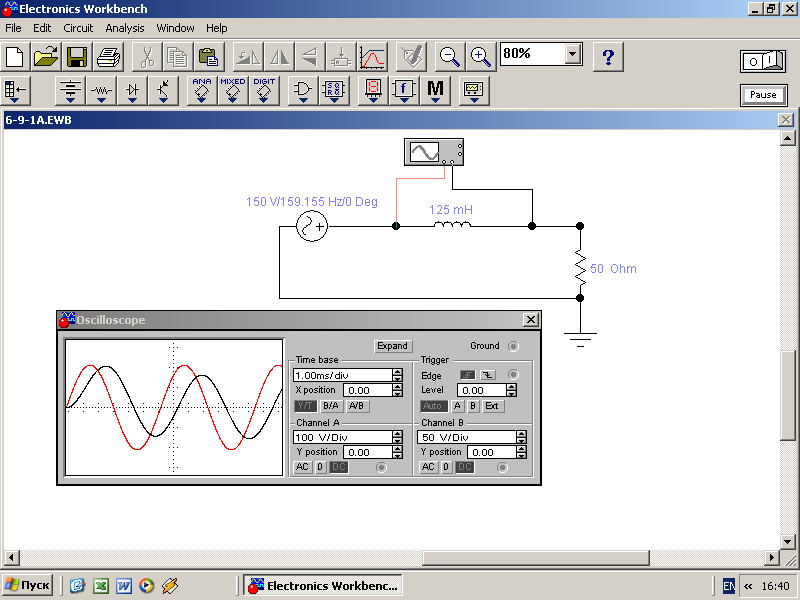Select Y/T display mode on oscilloscope

click(x=305, y=406)
